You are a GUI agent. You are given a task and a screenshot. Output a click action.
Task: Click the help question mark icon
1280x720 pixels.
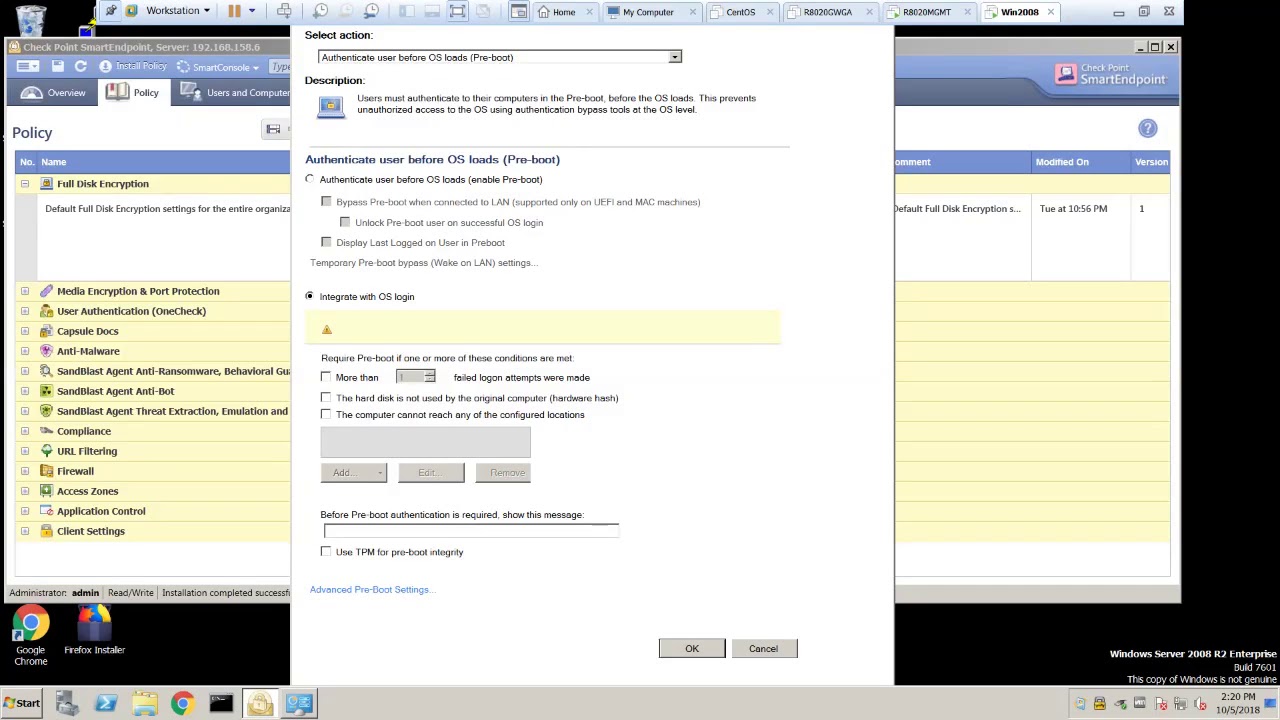tap(1147, 129)
